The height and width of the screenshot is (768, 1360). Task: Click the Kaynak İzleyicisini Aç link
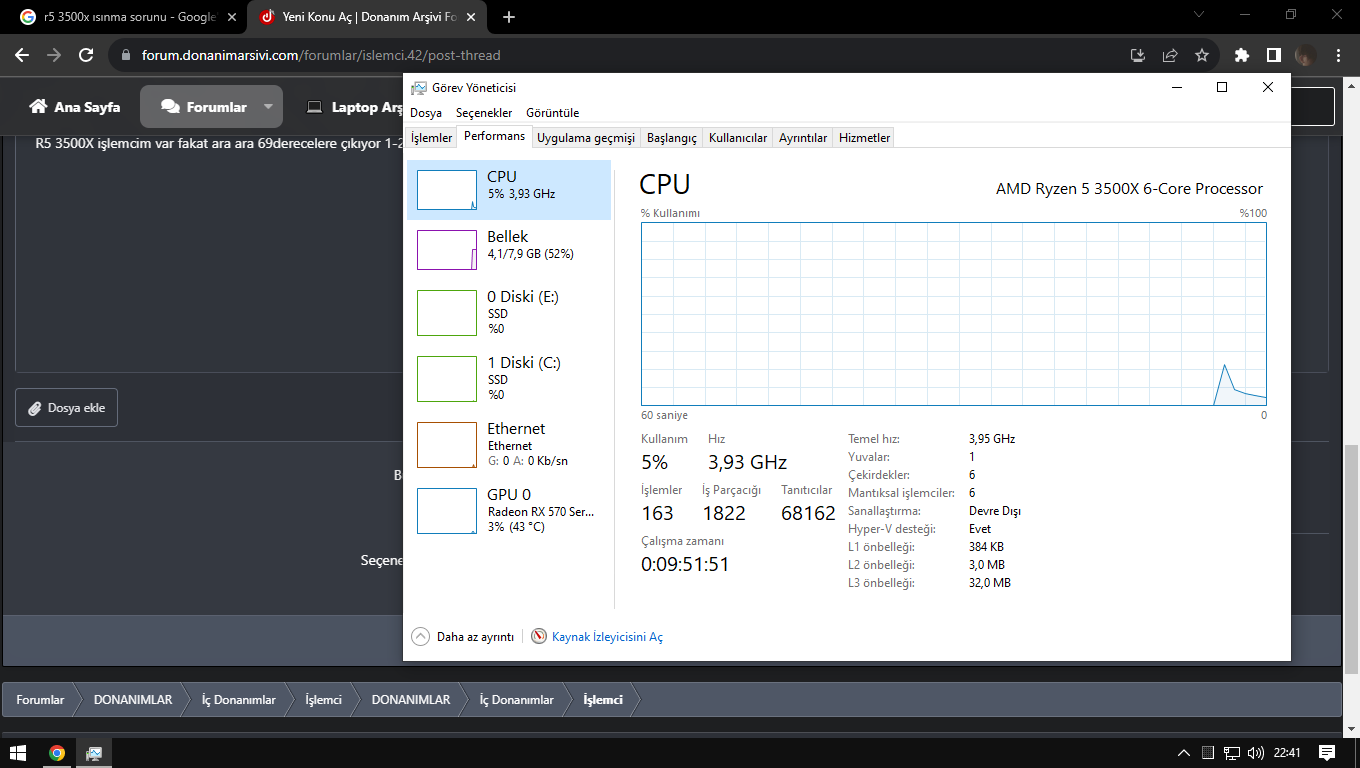[607, 637]
